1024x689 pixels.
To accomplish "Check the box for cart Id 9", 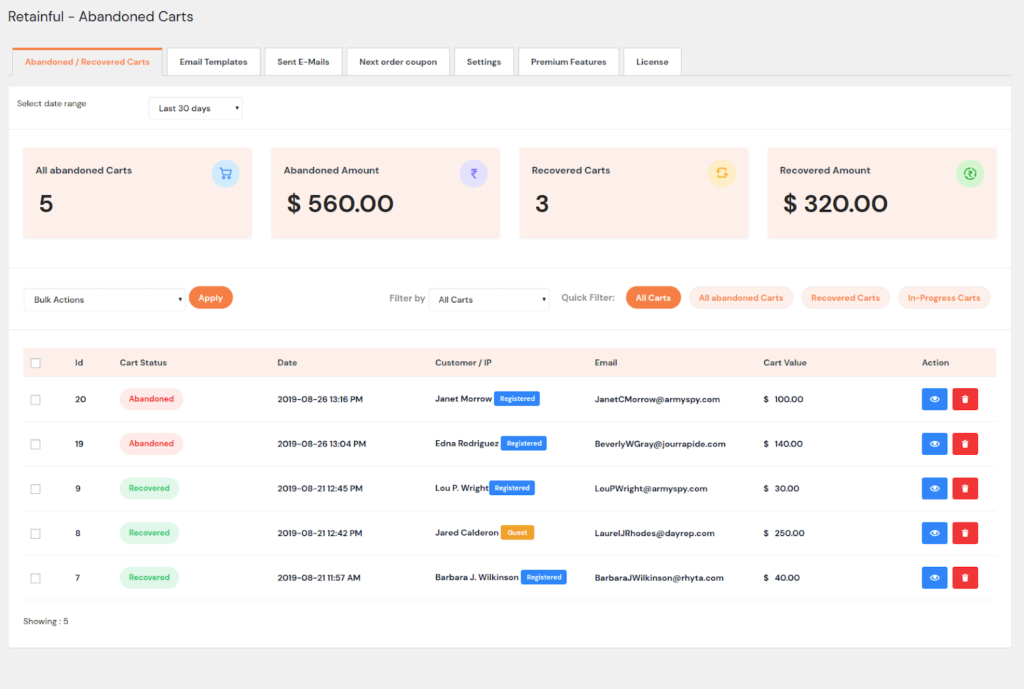I will pyautogui.click(x=35, y=489).
